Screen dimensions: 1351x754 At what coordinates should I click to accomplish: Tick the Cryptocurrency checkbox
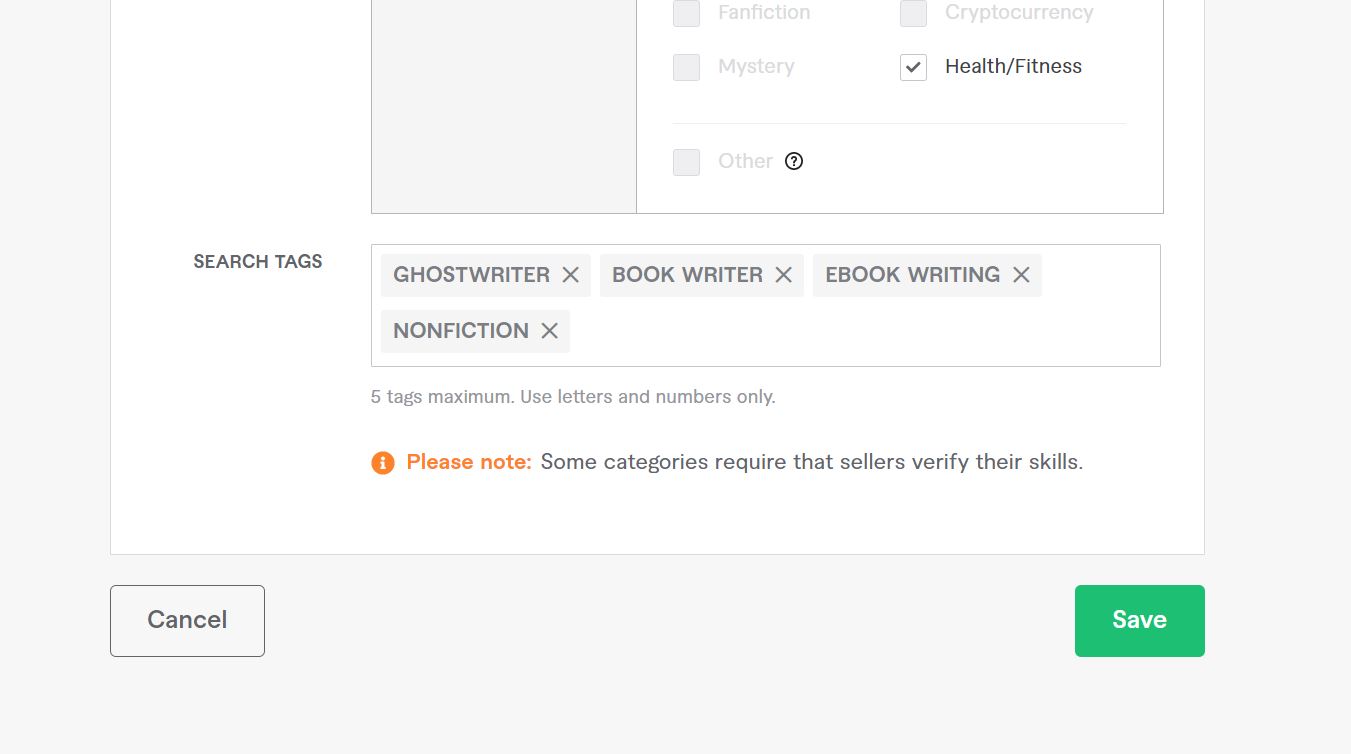(913, 13)
